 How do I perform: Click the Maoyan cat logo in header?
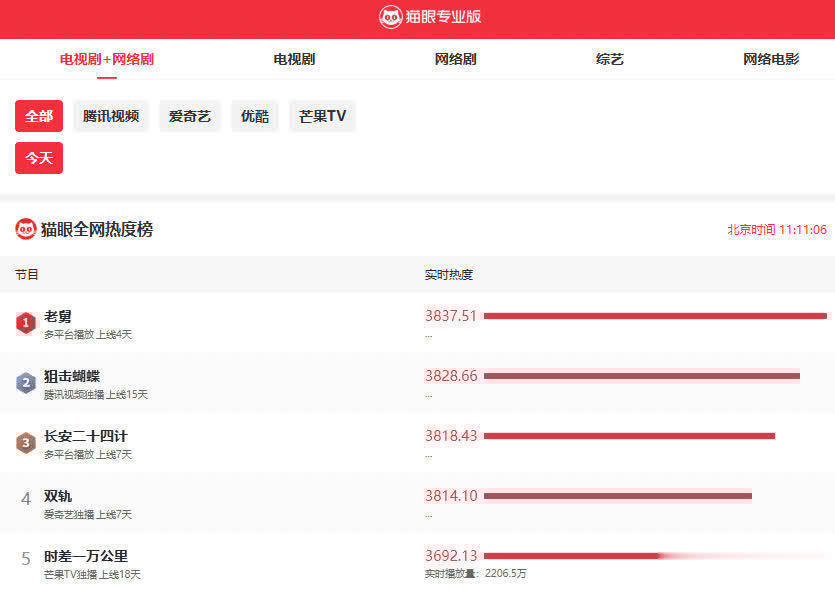click(391, 17)
